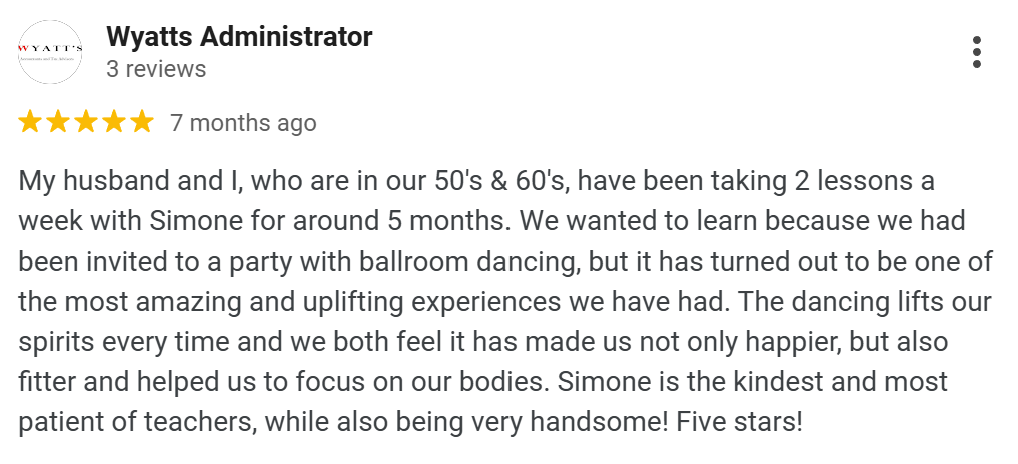Click the Wyatt's logo profile avatar
This screenshot has width=1018, height=464.
pos(50,52)
